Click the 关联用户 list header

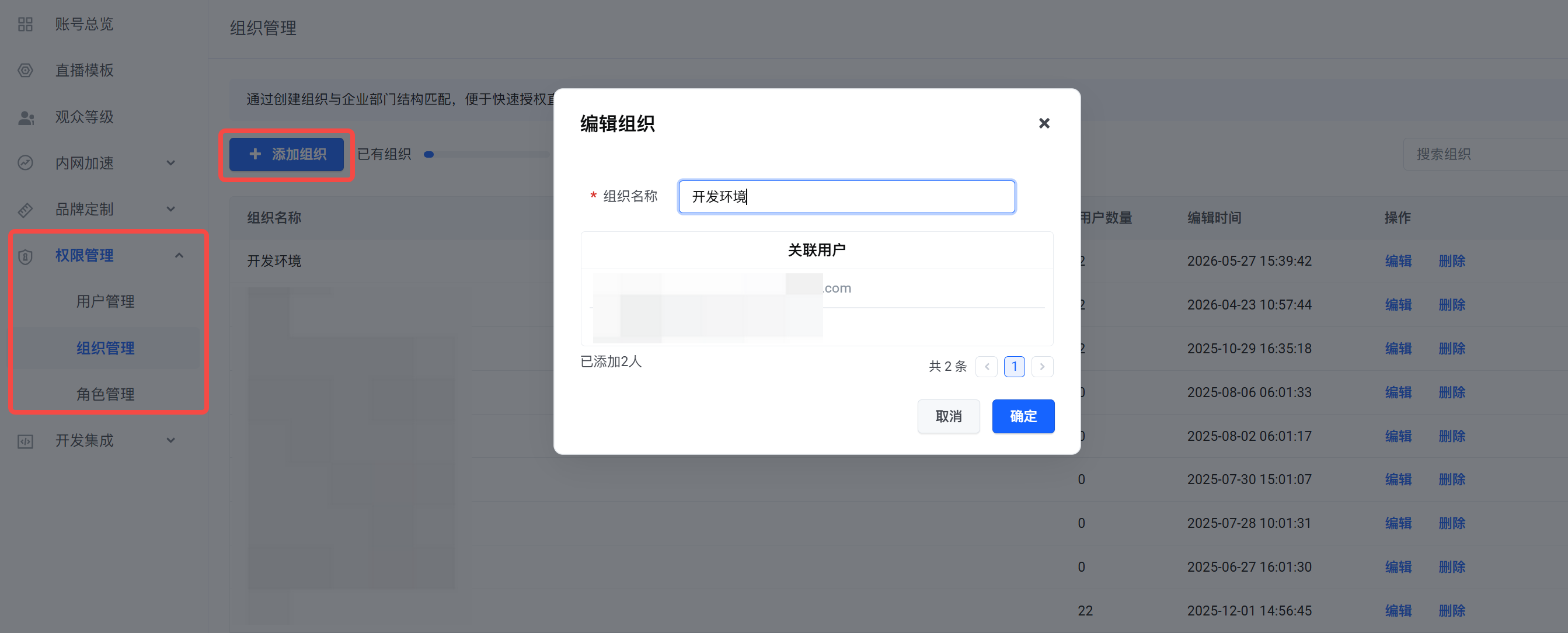pos(817,250)
